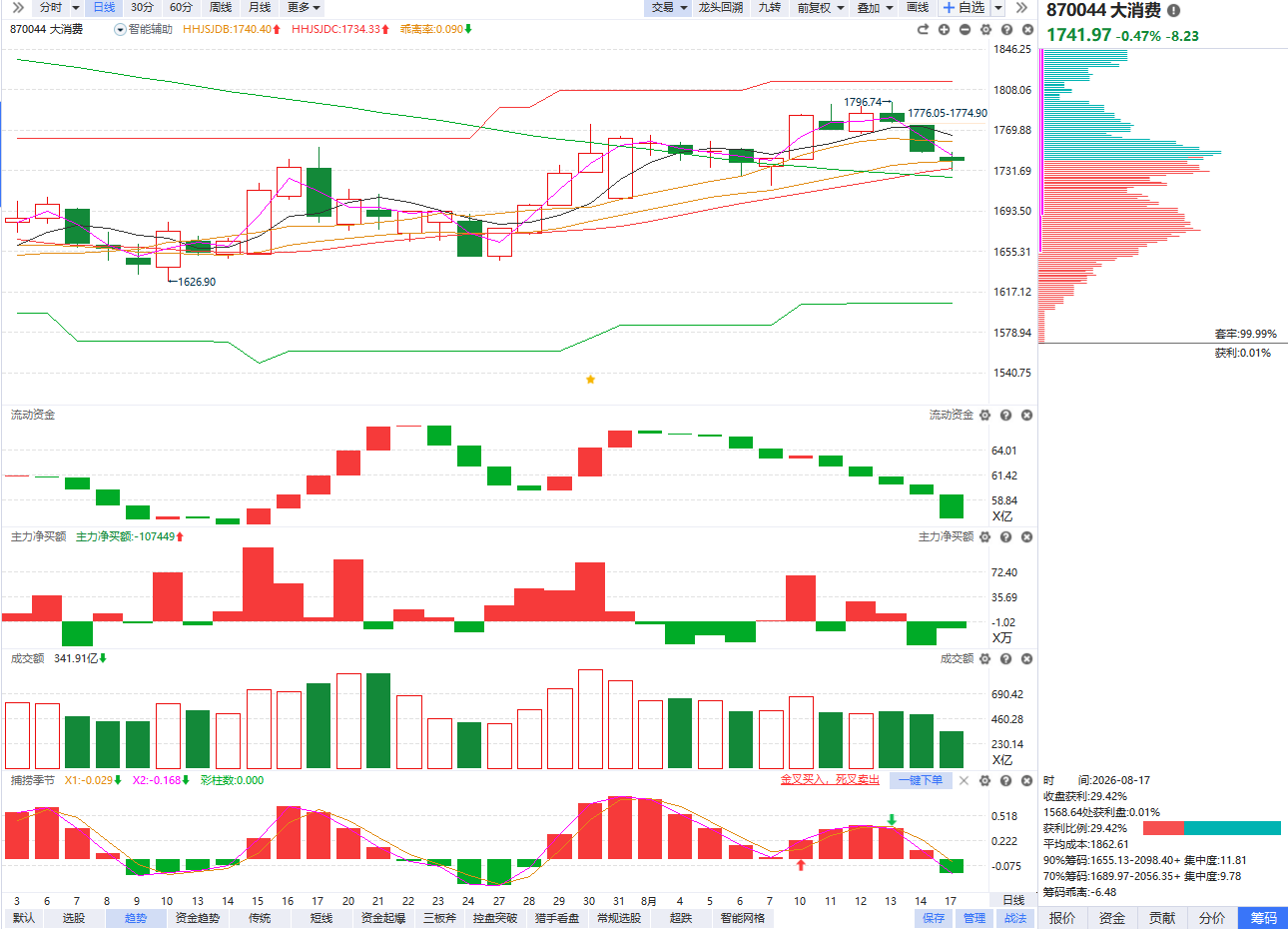Open the 前复权 adjustment dropdown
Viewport: 1288px width, 929px height.
819,8
